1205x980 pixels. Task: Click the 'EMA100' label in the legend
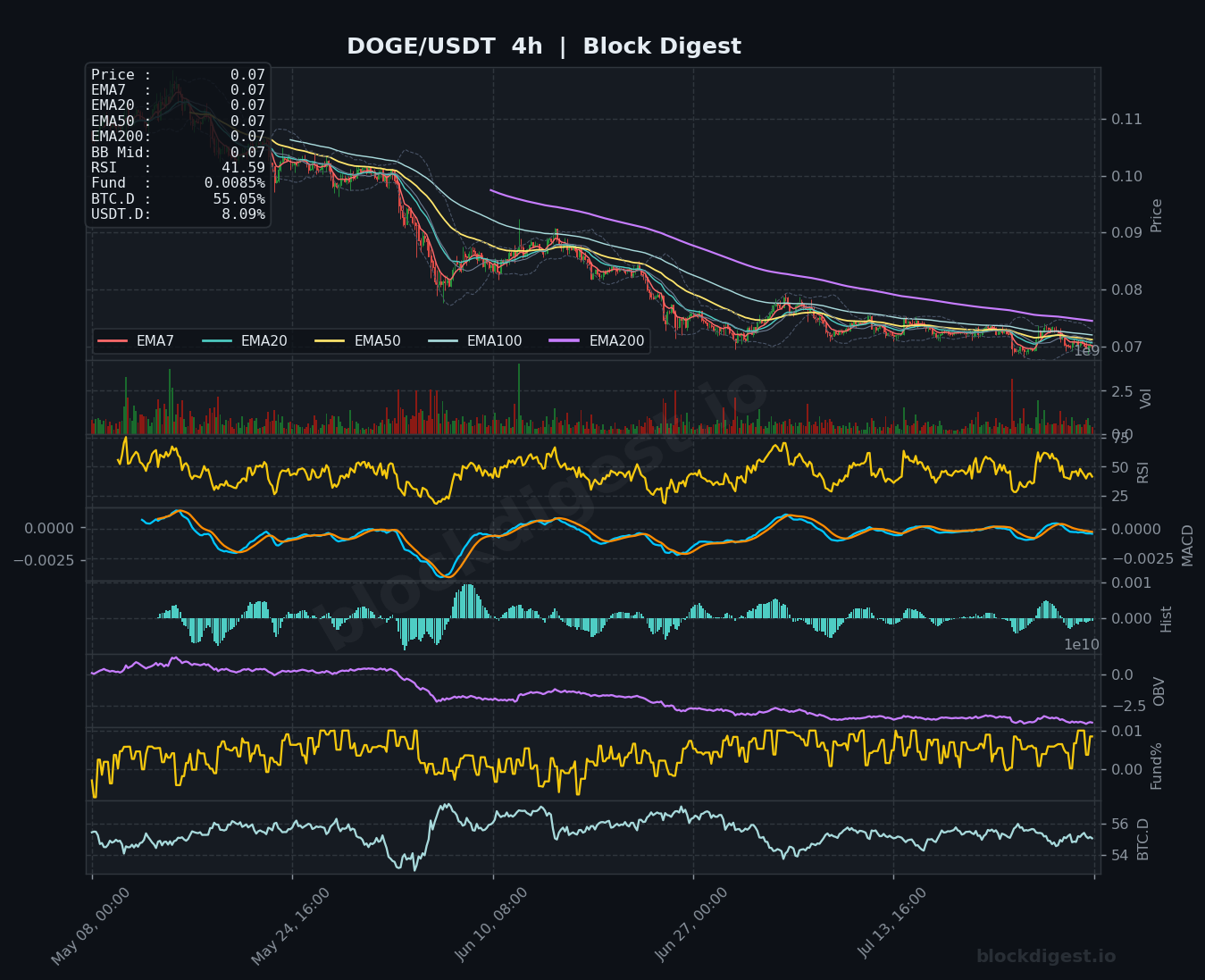coord(495,341)
